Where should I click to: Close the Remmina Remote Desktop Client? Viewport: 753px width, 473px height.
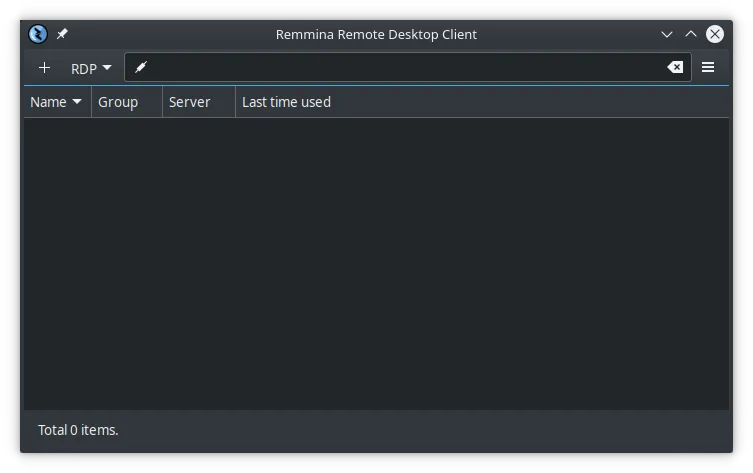[x=715, y=34]
